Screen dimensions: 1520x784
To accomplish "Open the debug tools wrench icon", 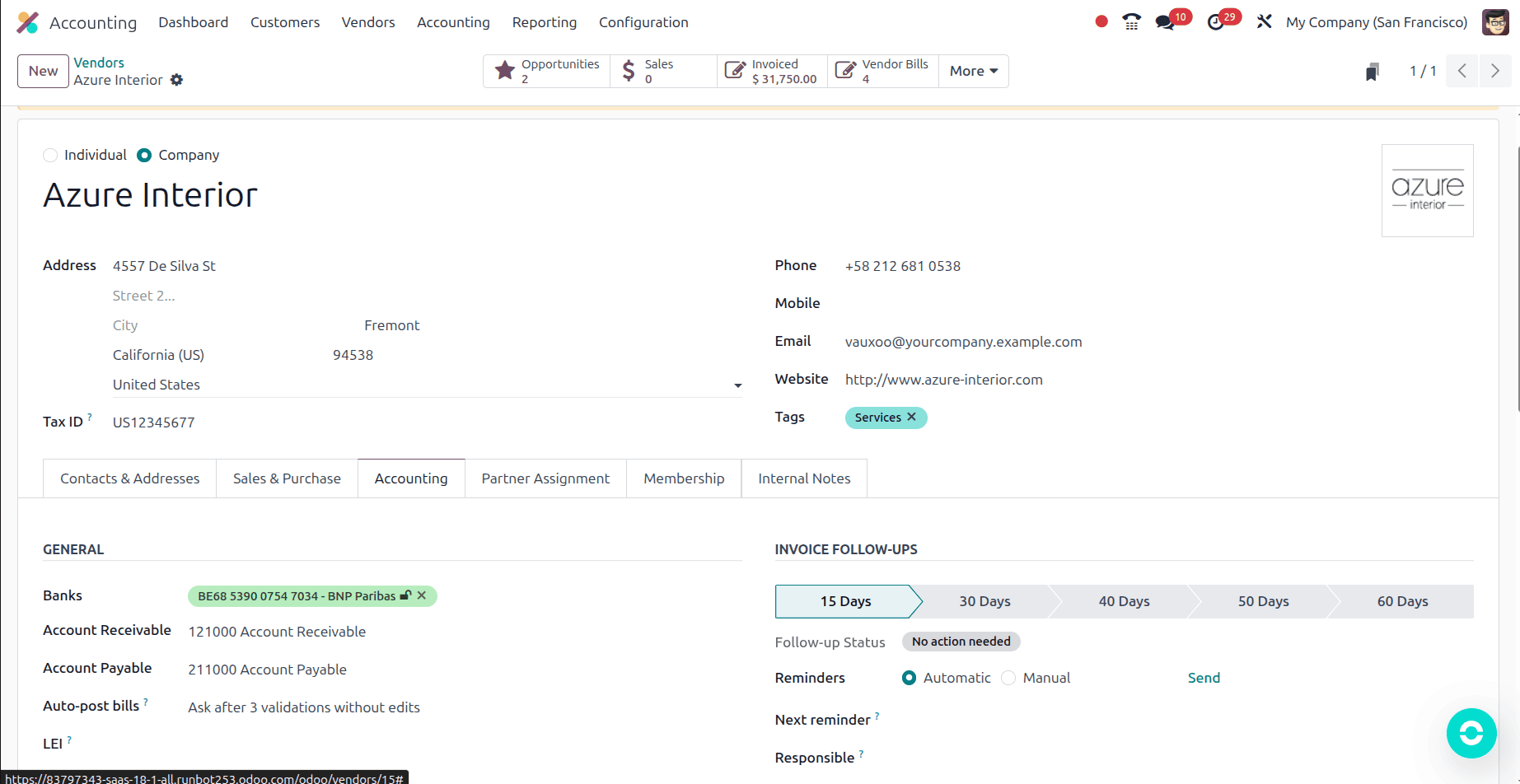I will [1264, 22].
